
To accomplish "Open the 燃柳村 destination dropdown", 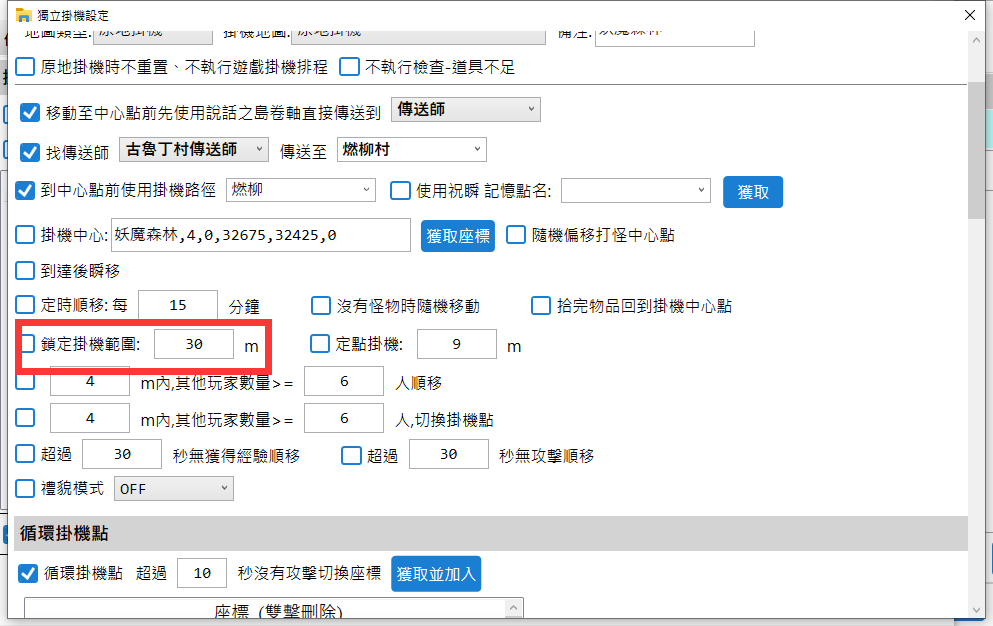I will pos(411,150).
